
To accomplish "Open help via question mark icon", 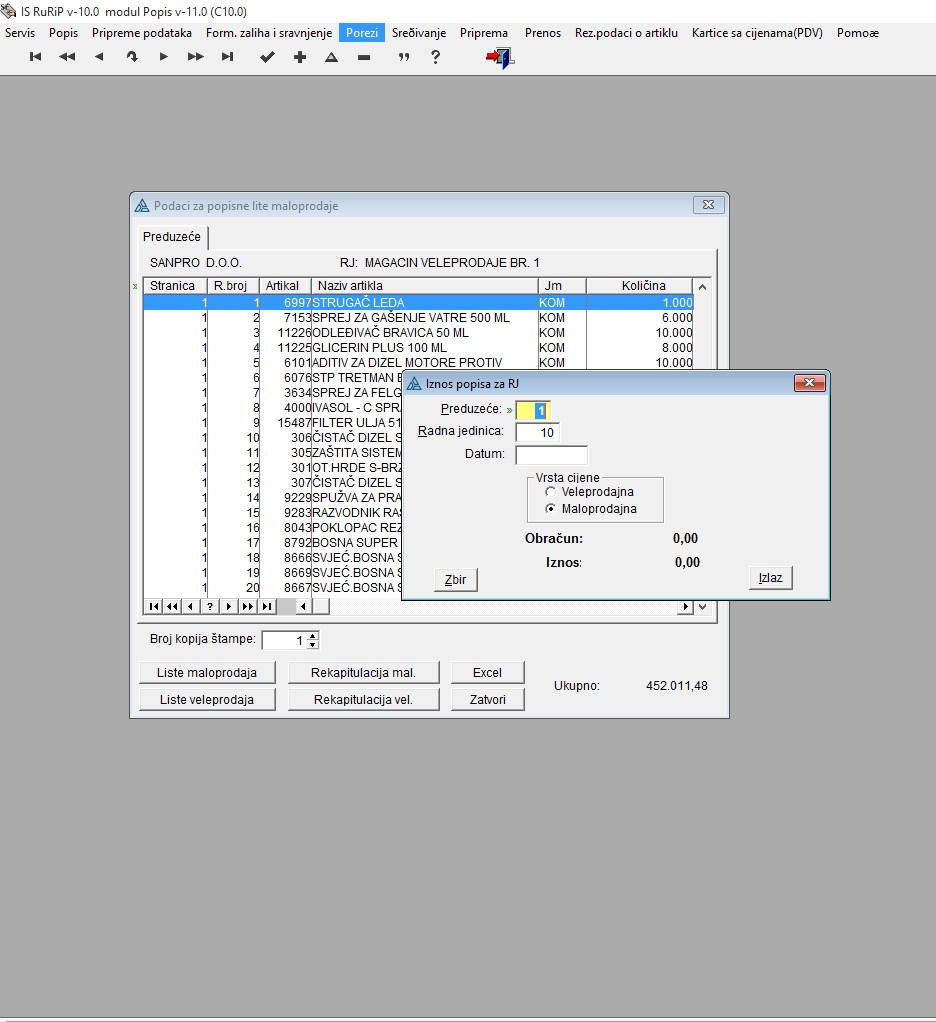I will (x=435, y=58).
